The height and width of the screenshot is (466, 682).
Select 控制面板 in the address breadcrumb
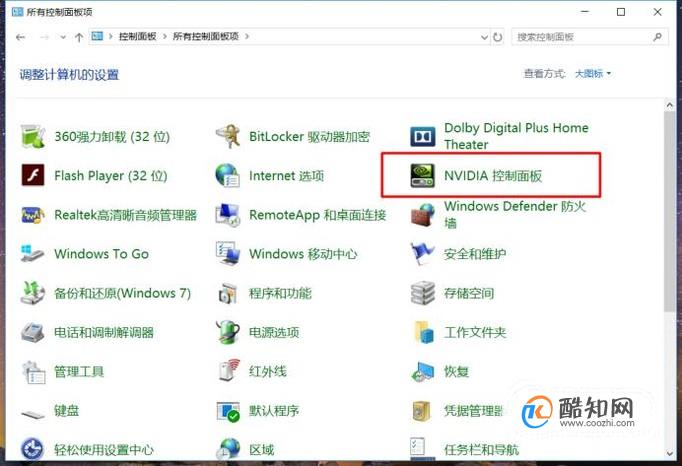coord(137,37)
